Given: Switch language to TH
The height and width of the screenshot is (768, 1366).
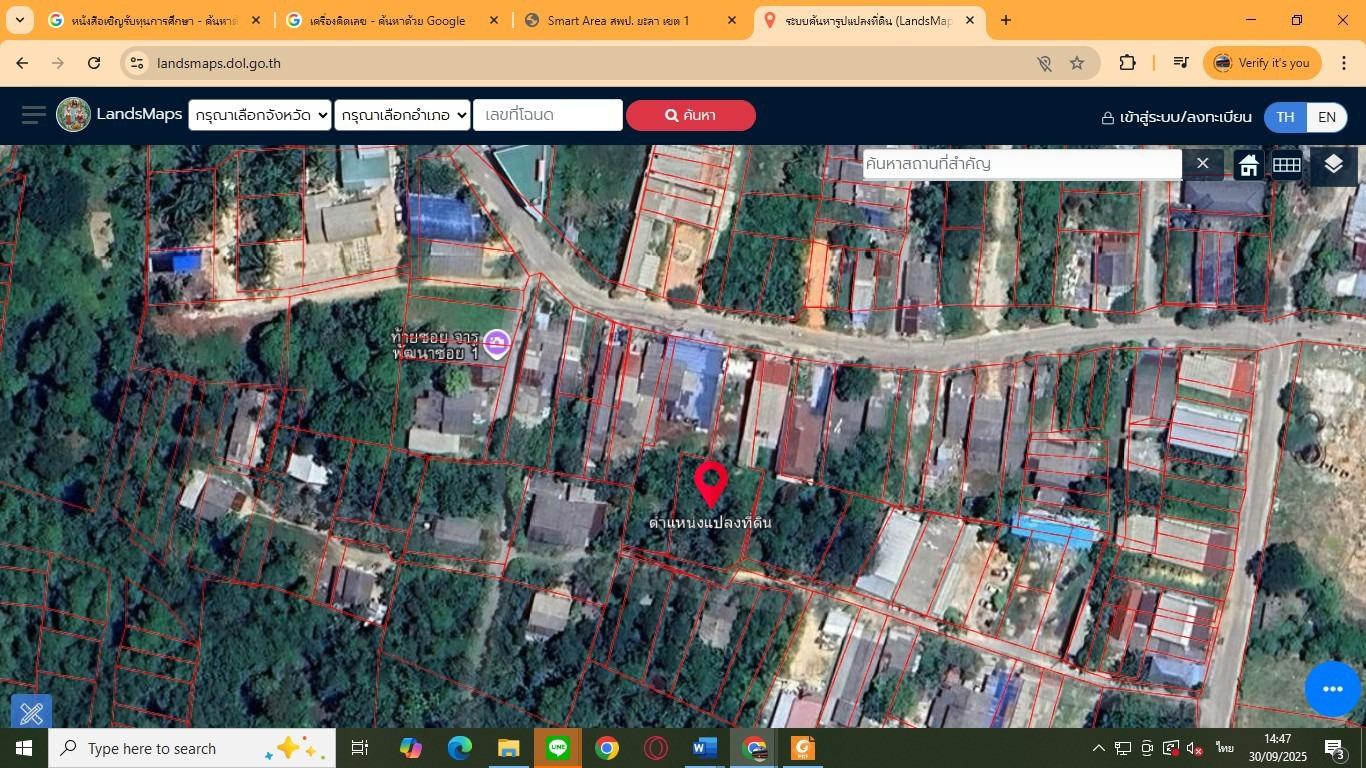Looking at the screenshot, I should pos(1285,117).
